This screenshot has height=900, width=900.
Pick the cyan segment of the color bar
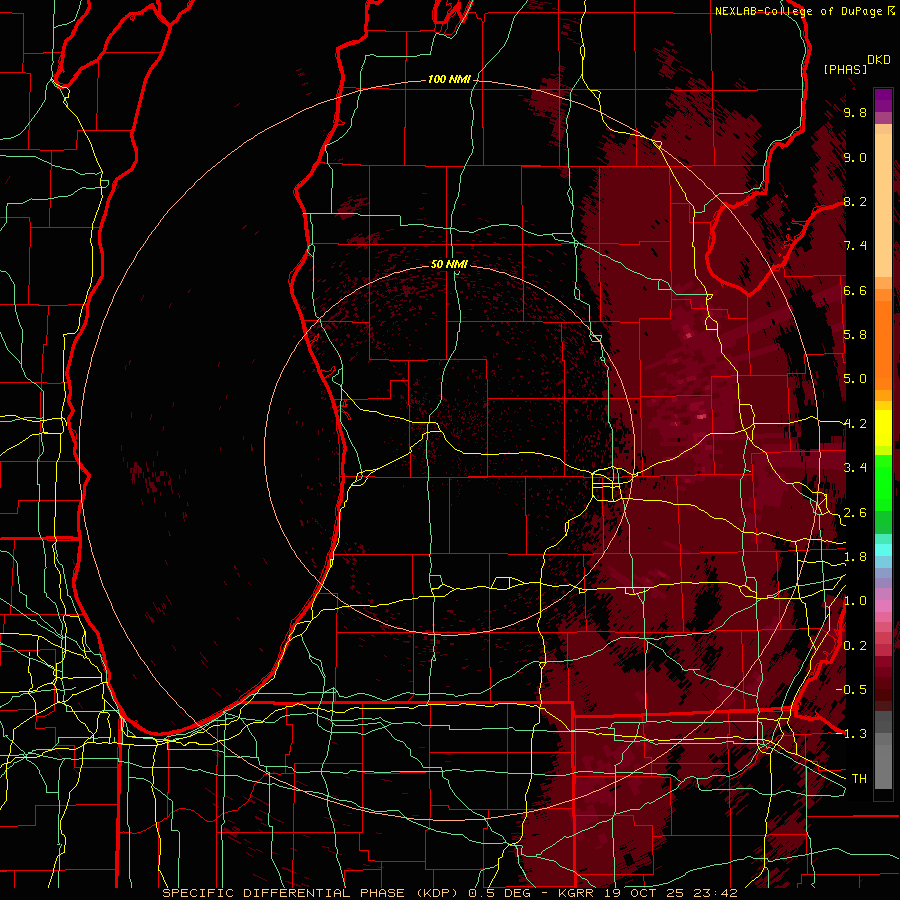883,550
